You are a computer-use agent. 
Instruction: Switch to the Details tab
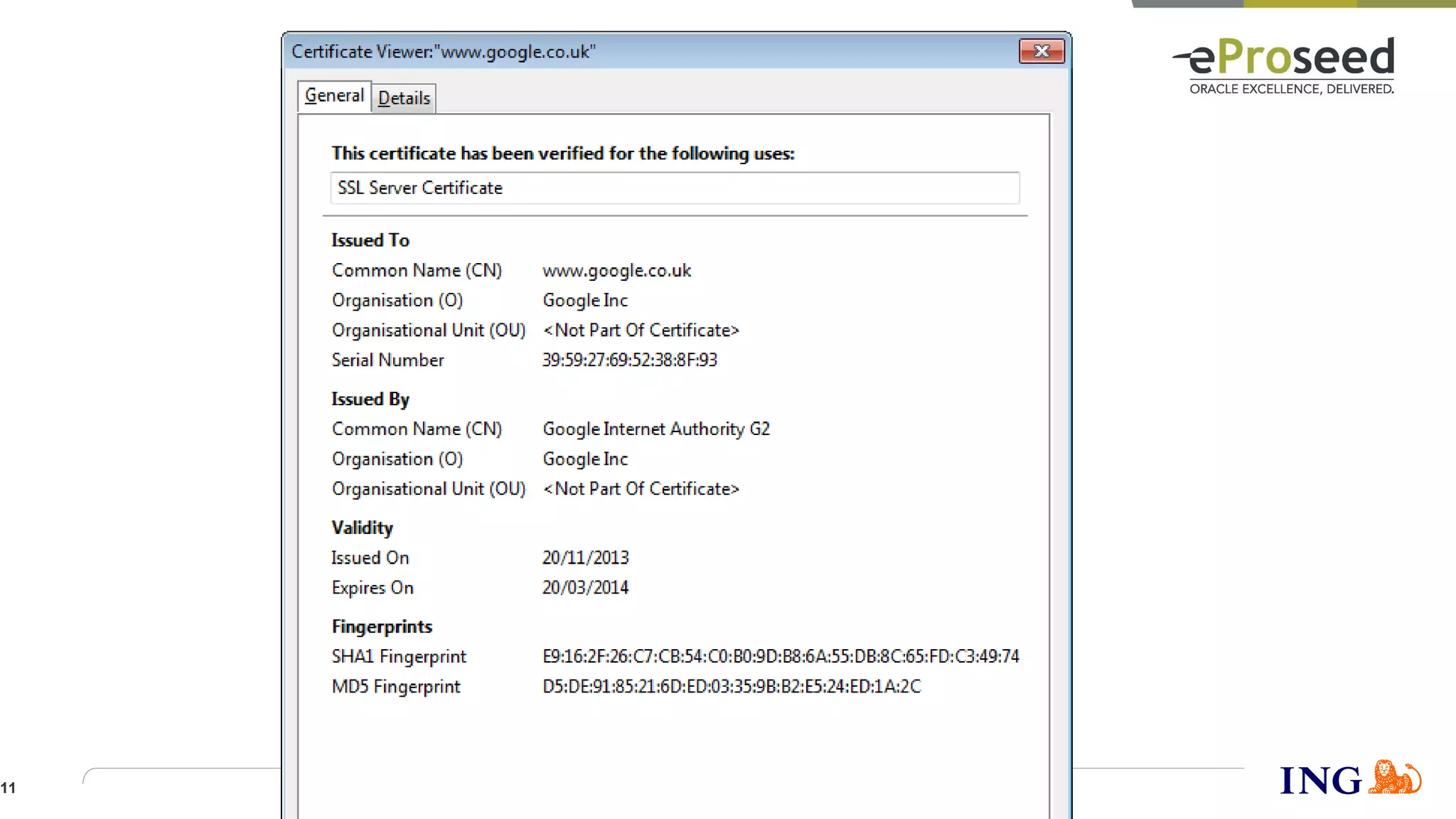404,98
